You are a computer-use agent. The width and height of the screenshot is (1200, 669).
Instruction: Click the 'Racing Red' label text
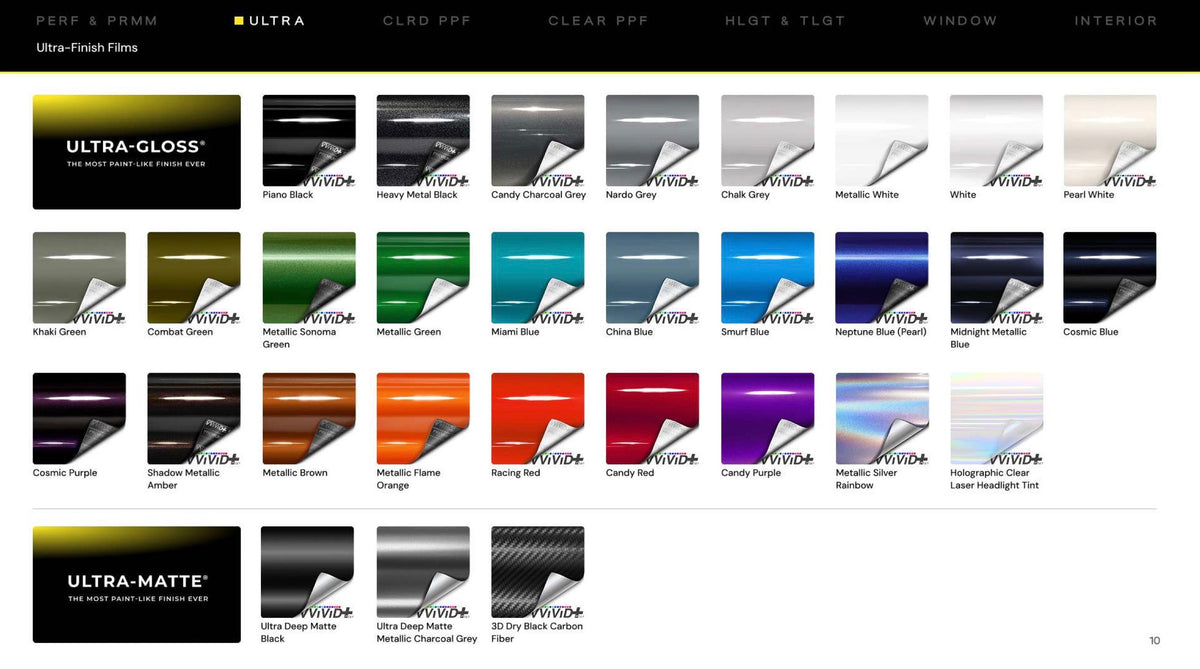516,473
